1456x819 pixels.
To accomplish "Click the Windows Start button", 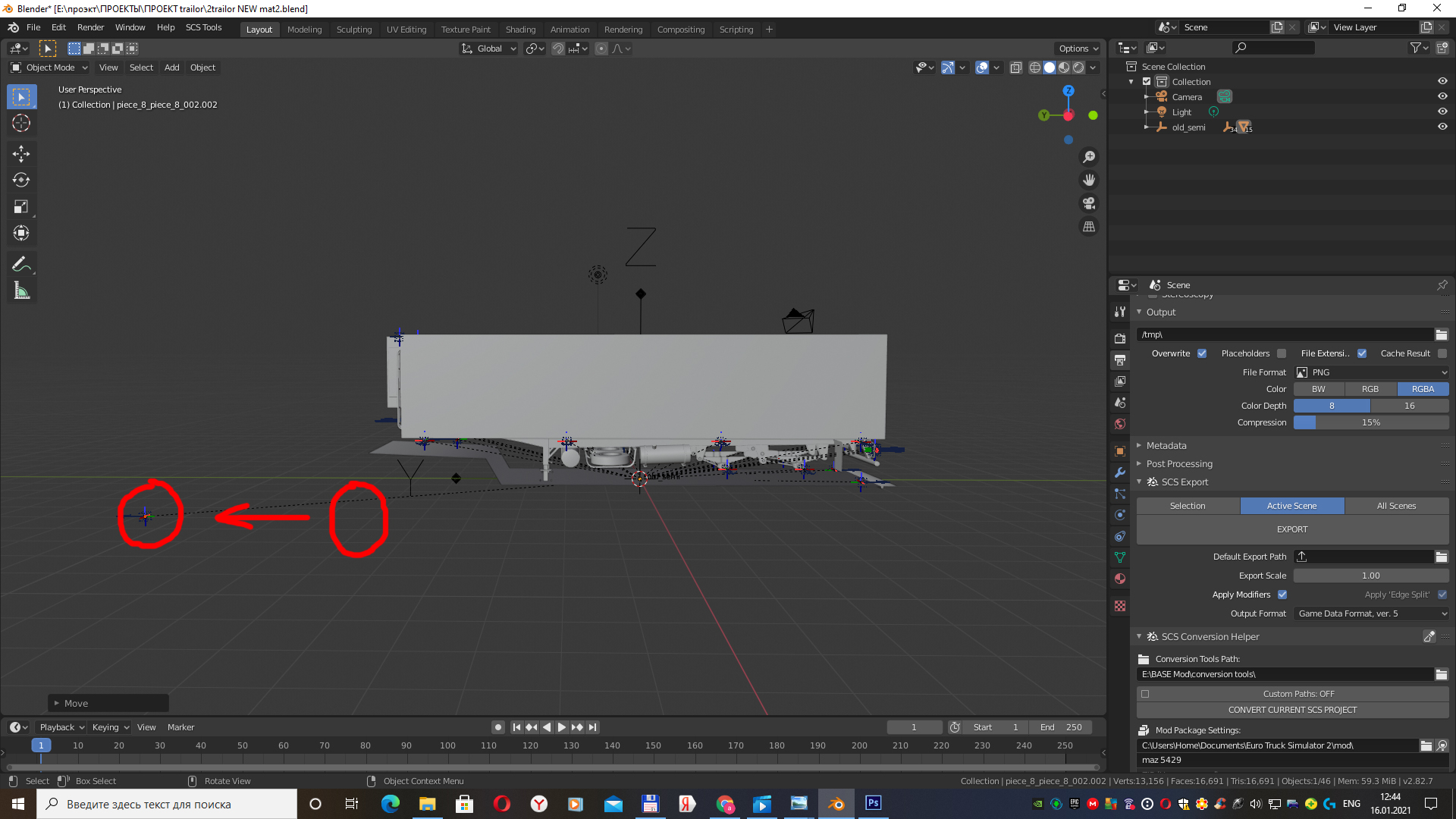I will (x=18, y=804).
